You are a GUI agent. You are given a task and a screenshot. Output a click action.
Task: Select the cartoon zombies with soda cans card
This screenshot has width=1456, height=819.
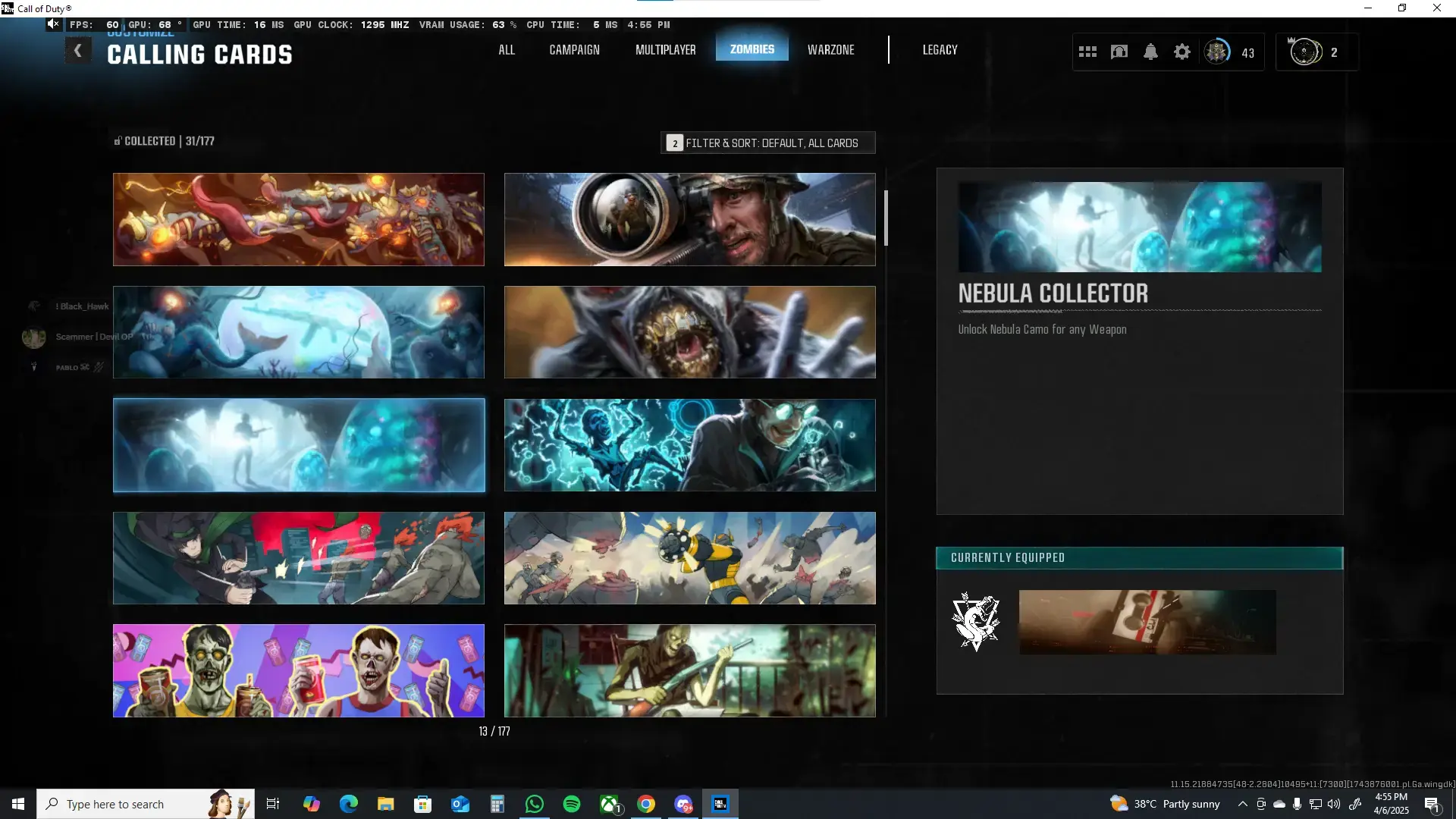point(298,670)
